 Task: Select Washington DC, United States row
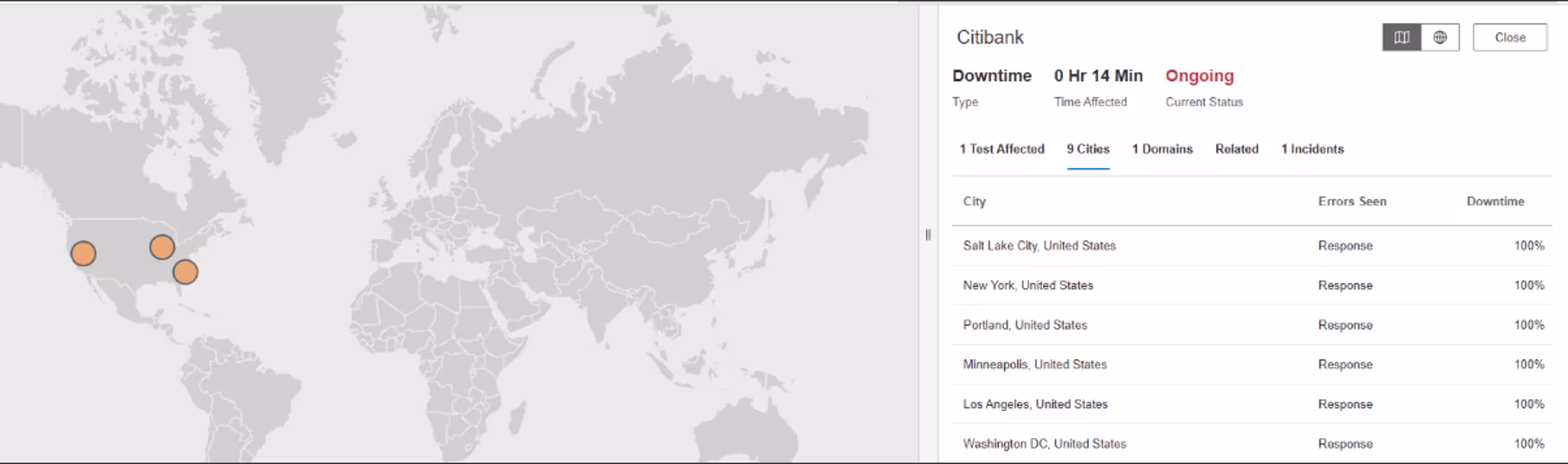tap(1252, 443)
